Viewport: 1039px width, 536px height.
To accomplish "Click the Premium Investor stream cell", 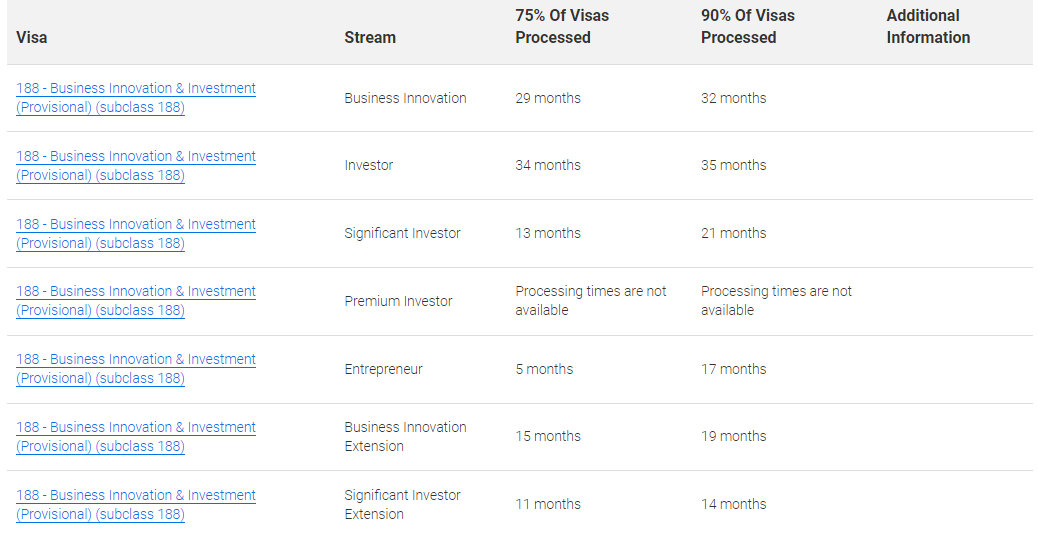I will 398,301.
